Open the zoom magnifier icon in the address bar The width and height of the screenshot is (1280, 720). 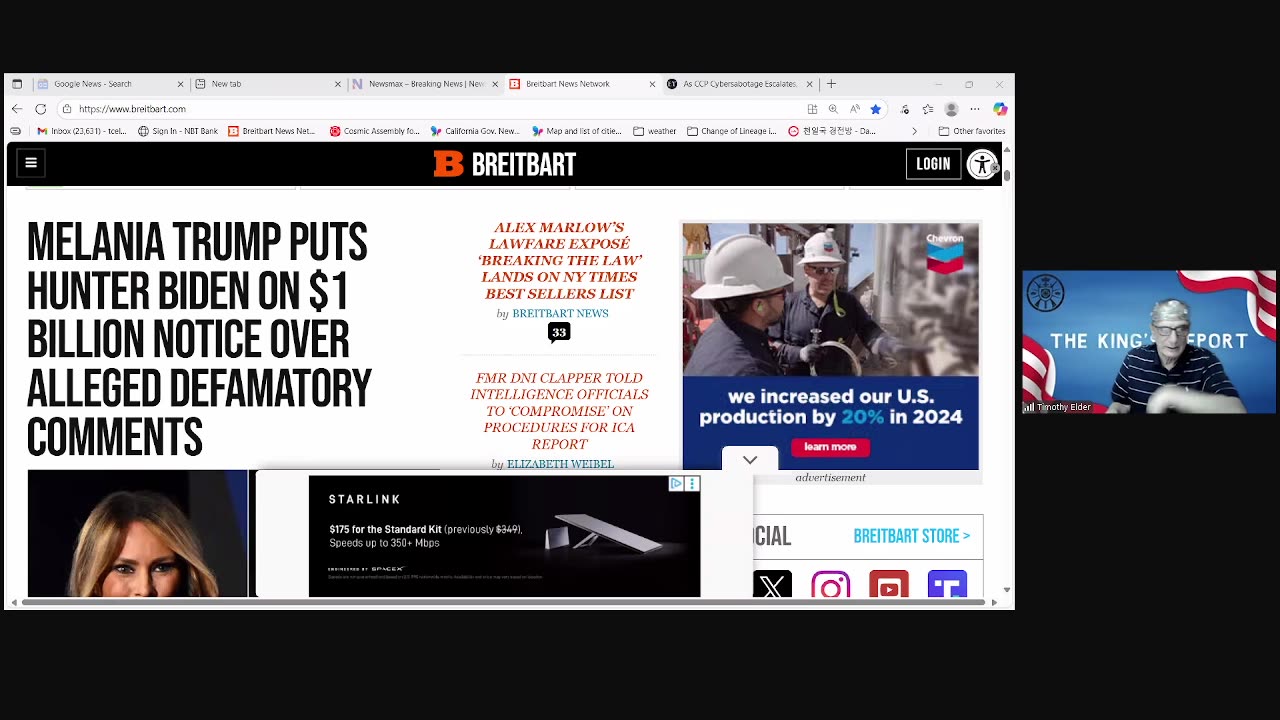coord(833,109)
